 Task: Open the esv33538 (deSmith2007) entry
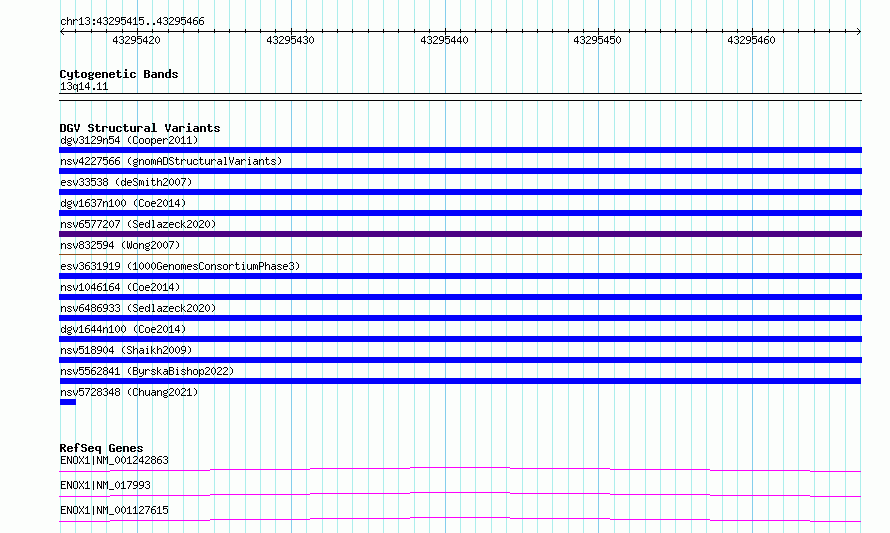pos(126,182)
